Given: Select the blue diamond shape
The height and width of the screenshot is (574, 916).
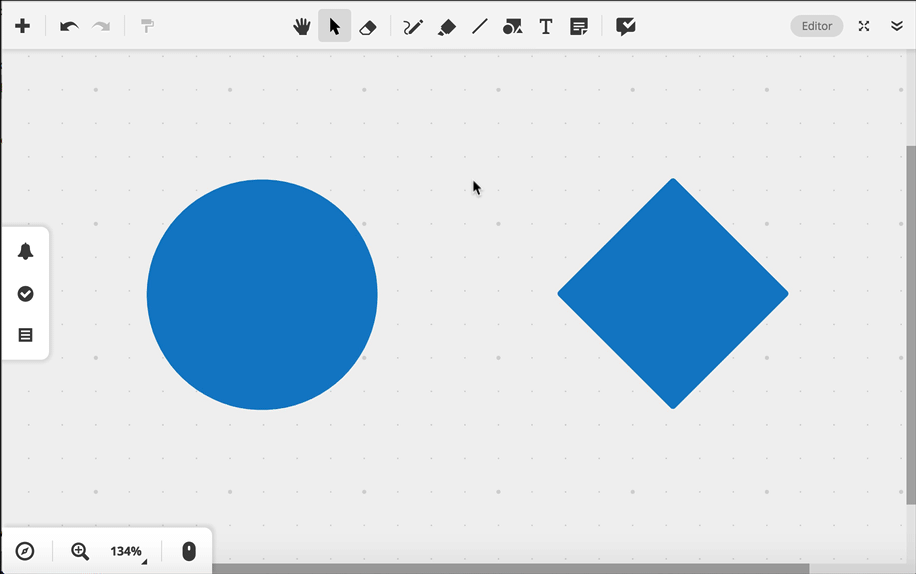Looking at the screenshot, I should (x=673, y=294).
